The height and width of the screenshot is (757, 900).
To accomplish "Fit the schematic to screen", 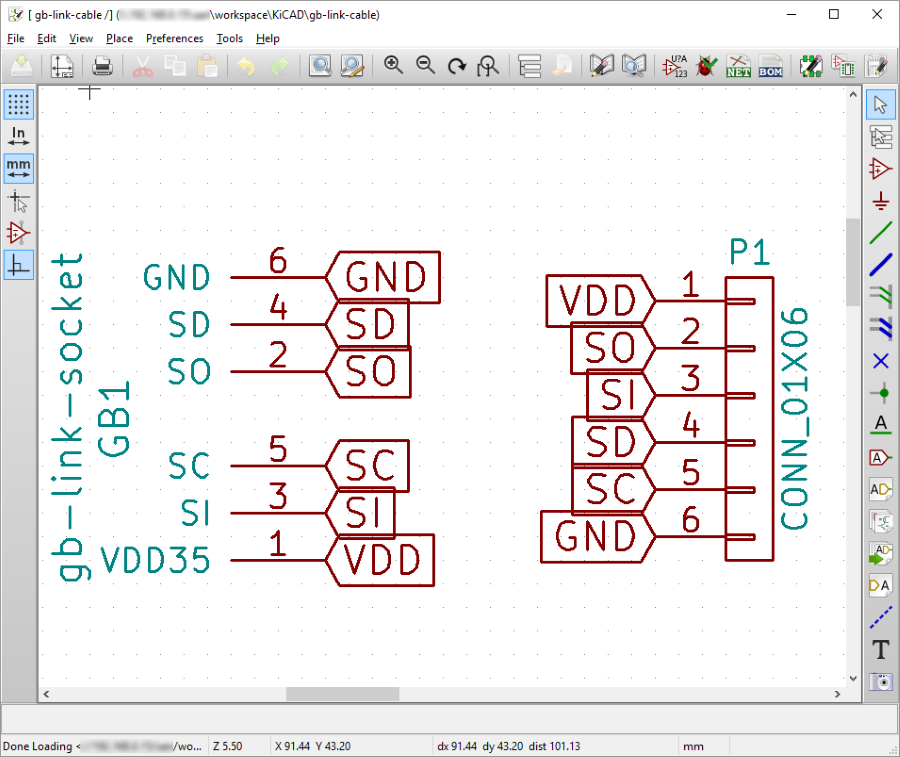I will (488, 66).
